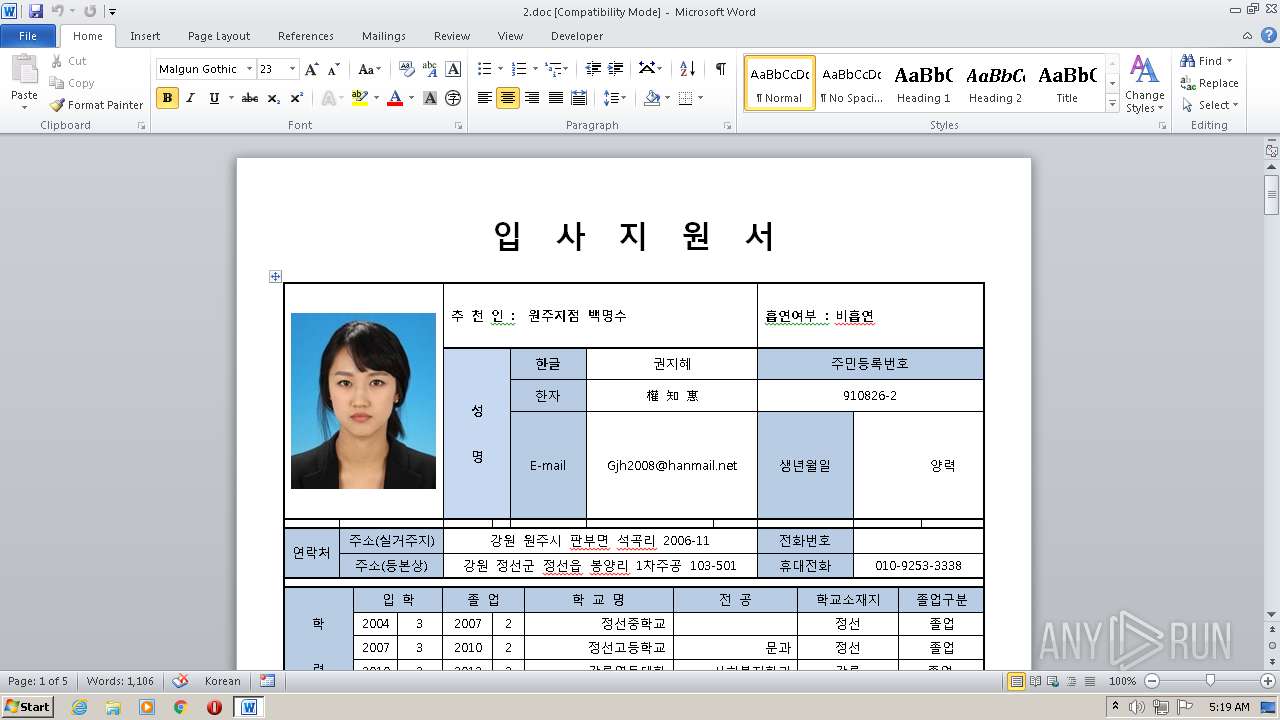Apply superscript formatting

[297, 98]
